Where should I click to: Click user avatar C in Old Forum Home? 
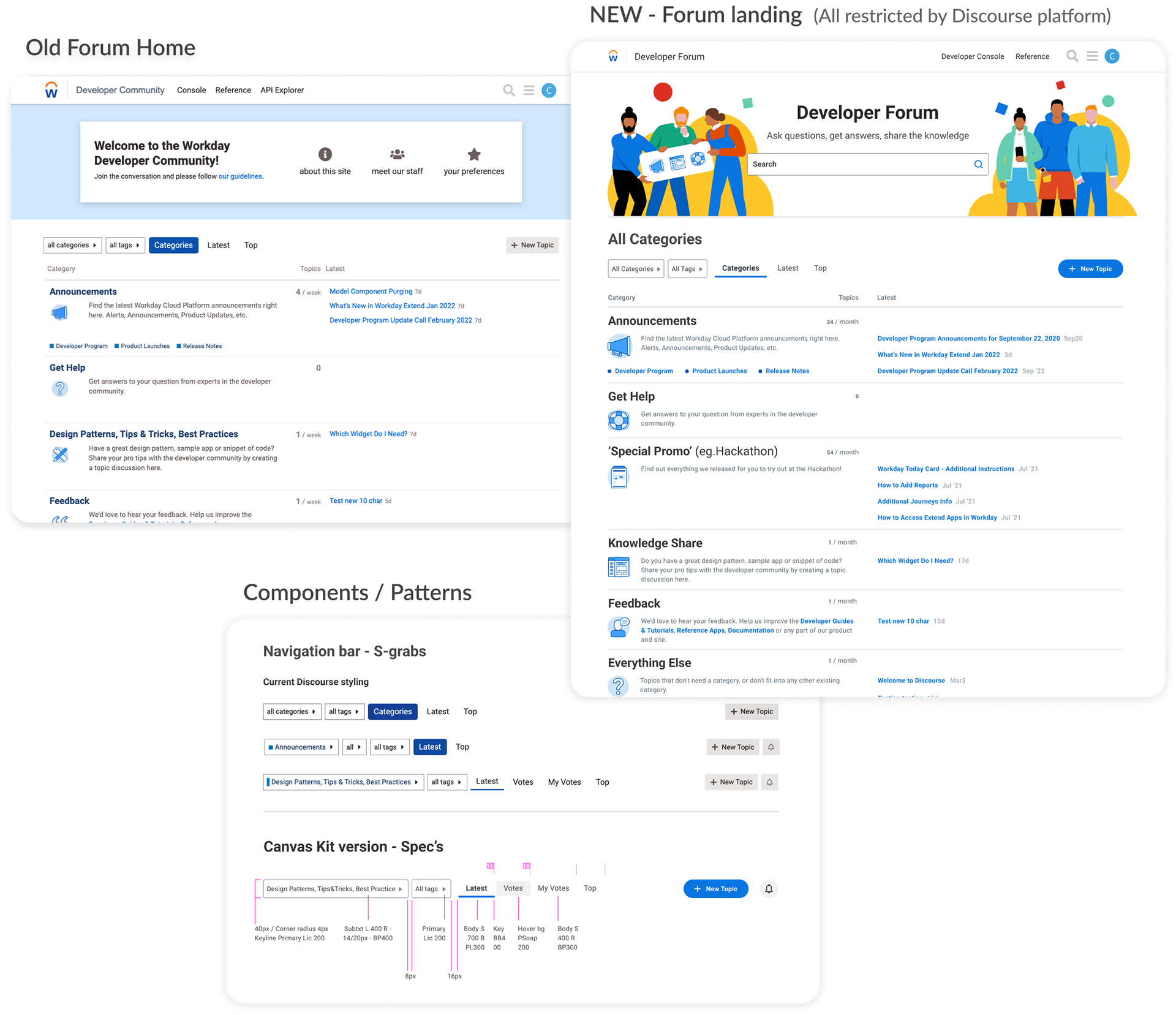point(549,91)
